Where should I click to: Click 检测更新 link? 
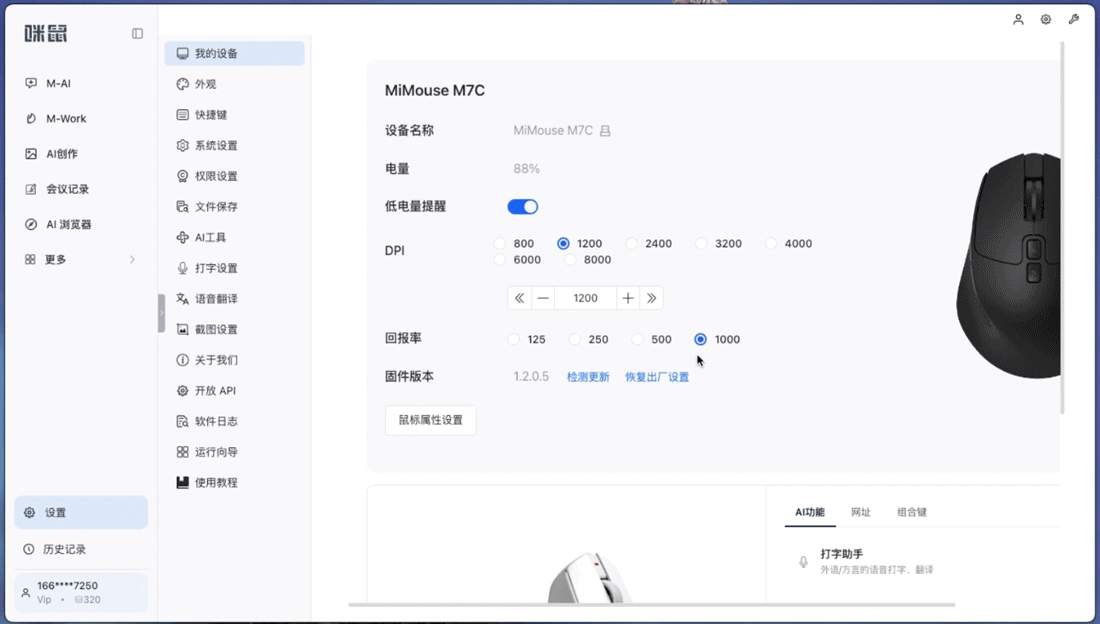pos(588,377)
